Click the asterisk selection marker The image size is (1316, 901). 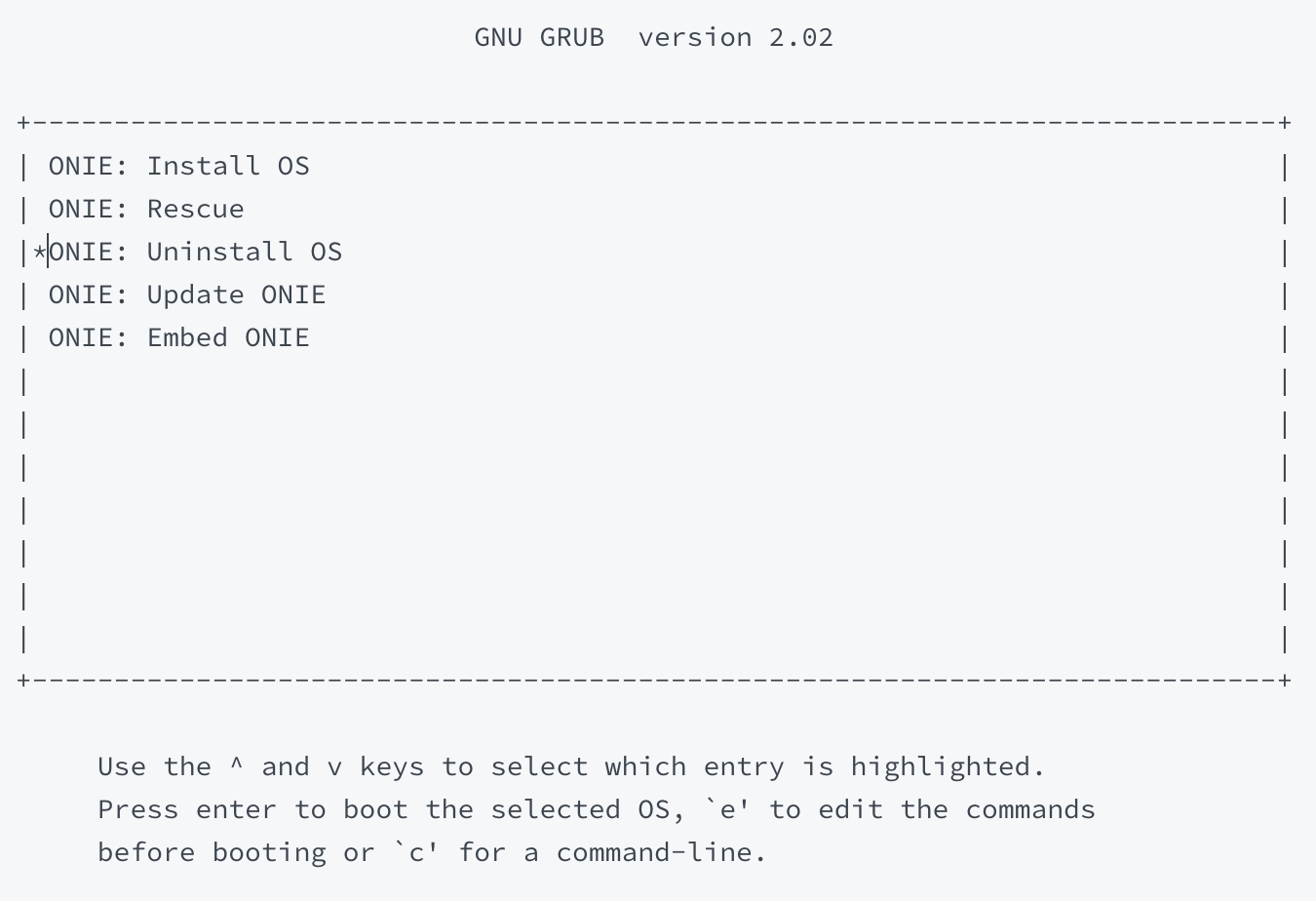pyautogui.click(x=39, y=253)
